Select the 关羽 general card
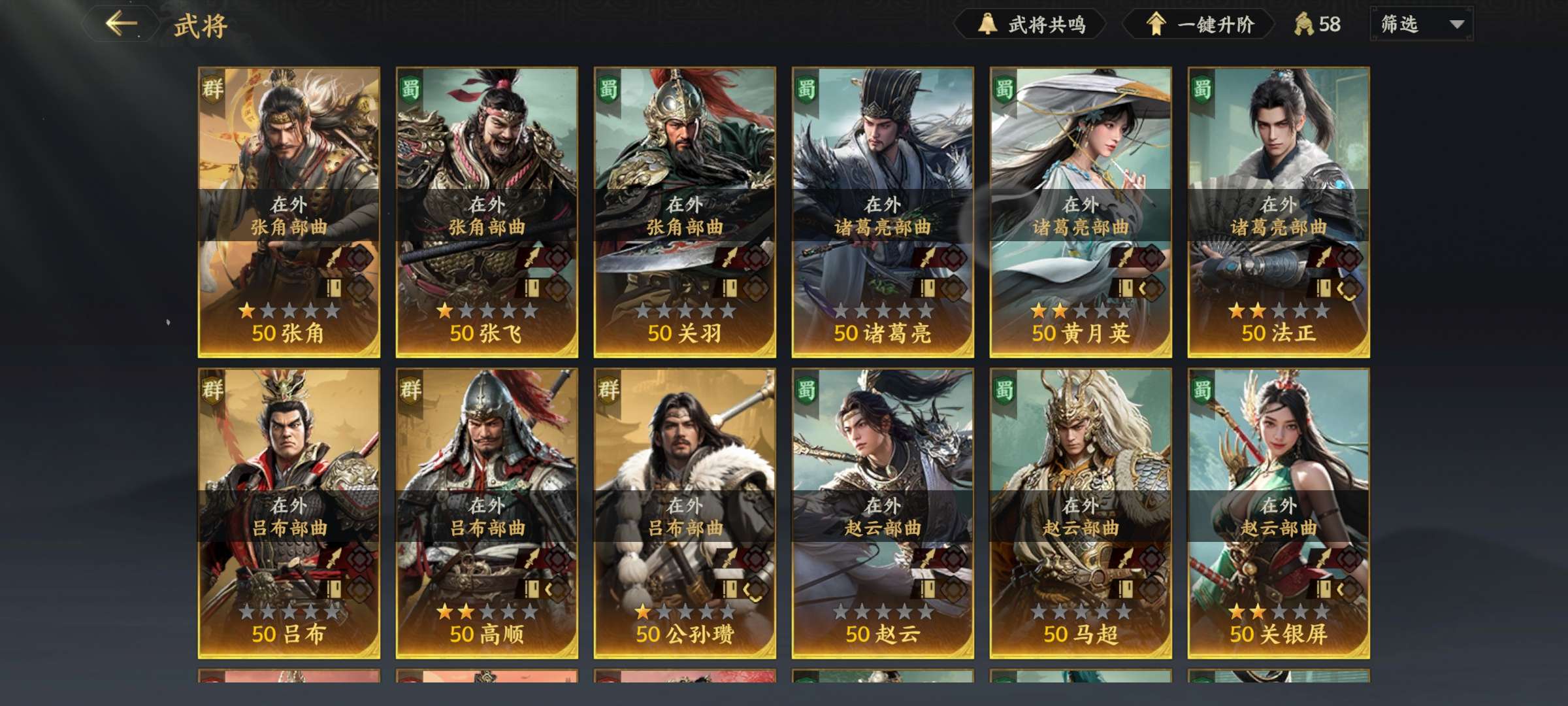 pos(685,212)
